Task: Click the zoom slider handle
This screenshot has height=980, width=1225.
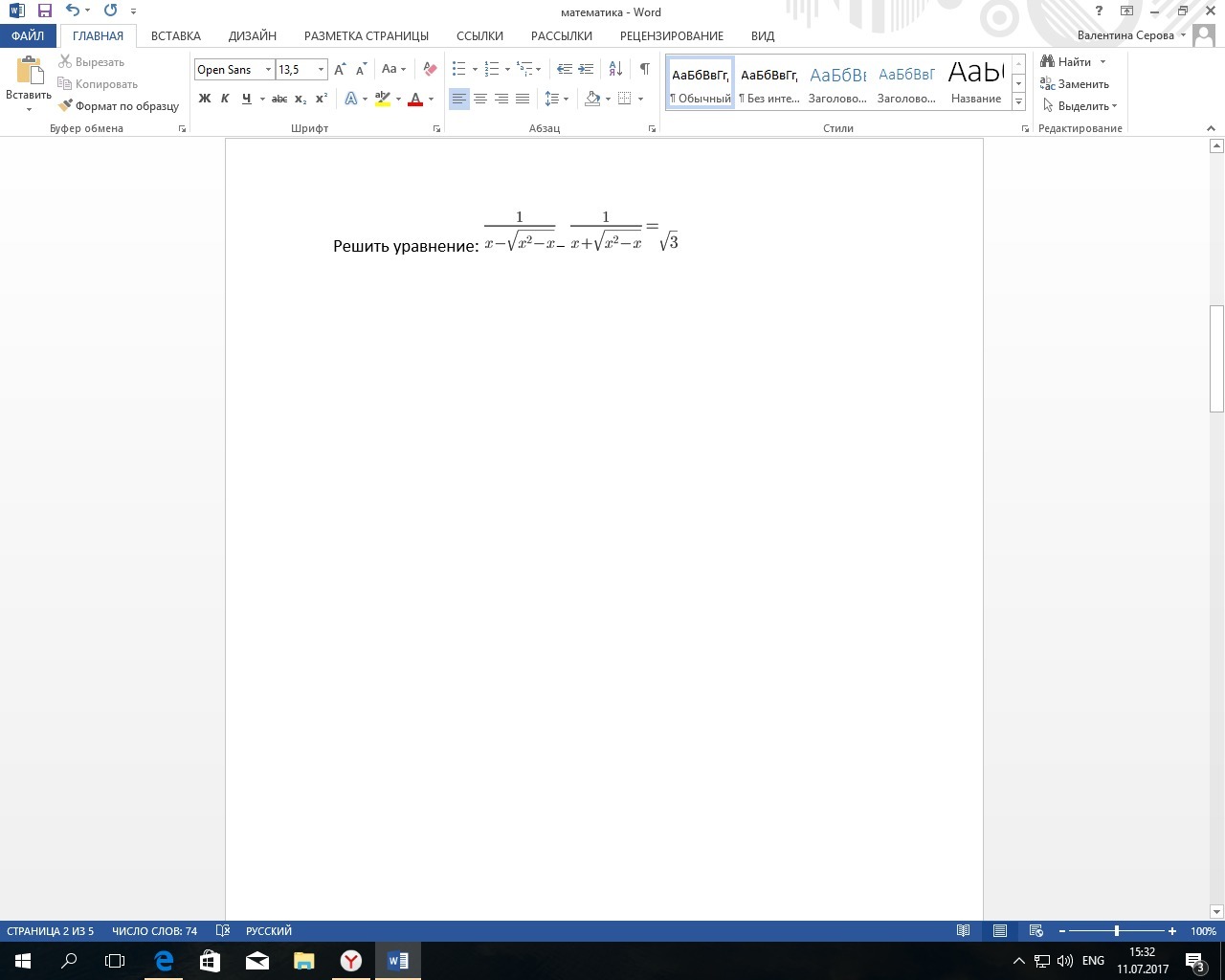Action: pos(1116,931)
